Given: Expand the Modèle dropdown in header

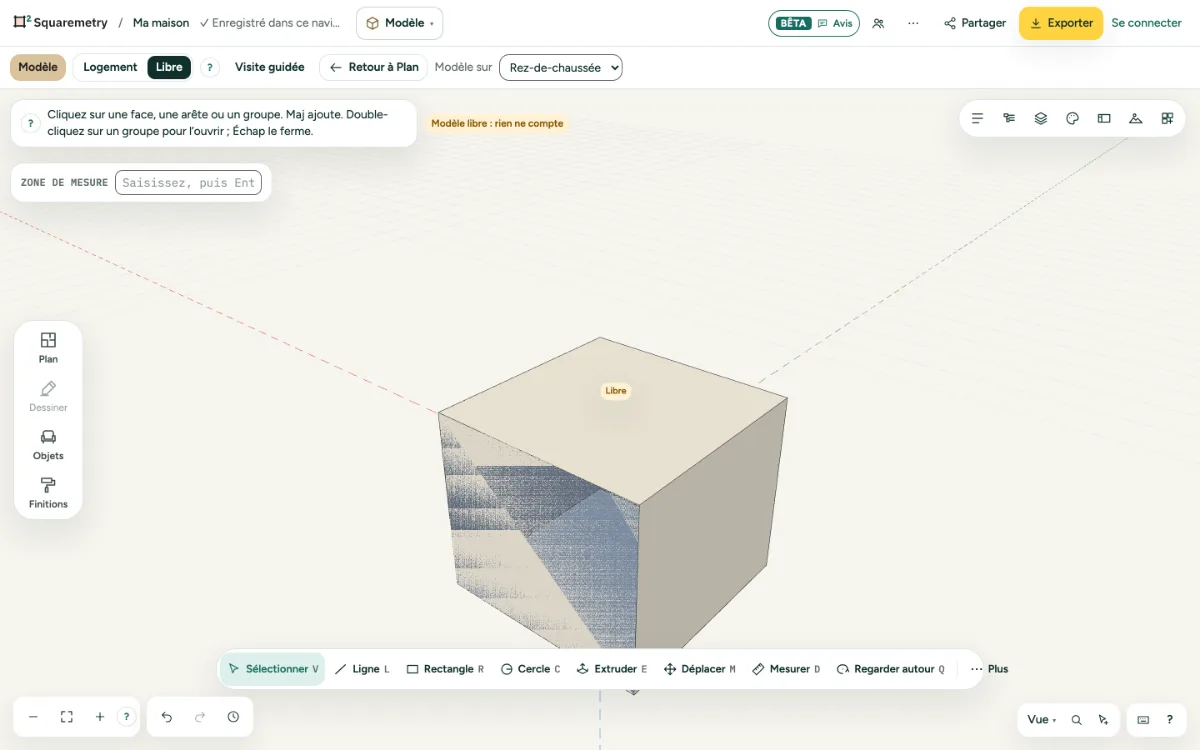Looking at the screenshot, I should pyautogui.click(x=399, y=23).
